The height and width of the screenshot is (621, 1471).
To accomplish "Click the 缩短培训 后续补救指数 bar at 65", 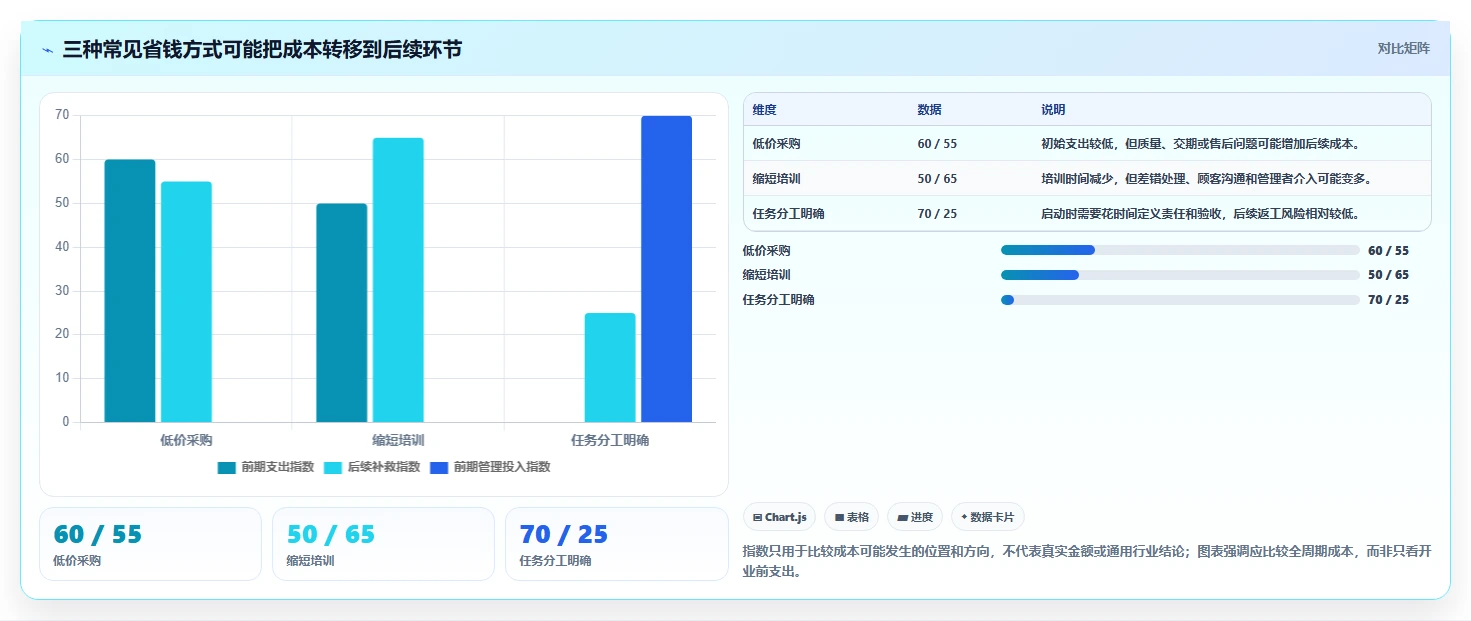I will pos(398,280).
